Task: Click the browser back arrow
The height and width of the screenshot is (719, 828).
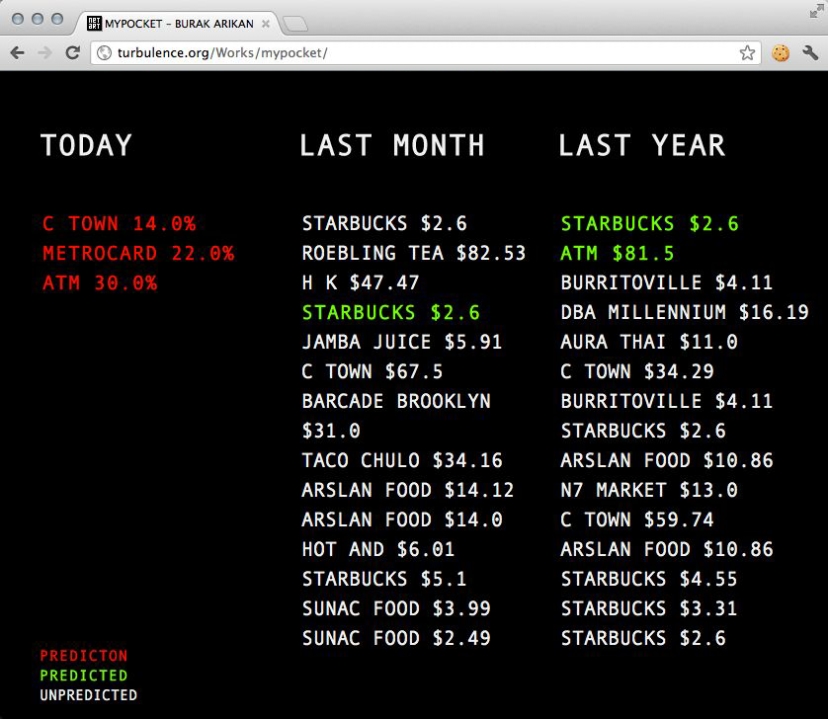Action: [17, 53]
